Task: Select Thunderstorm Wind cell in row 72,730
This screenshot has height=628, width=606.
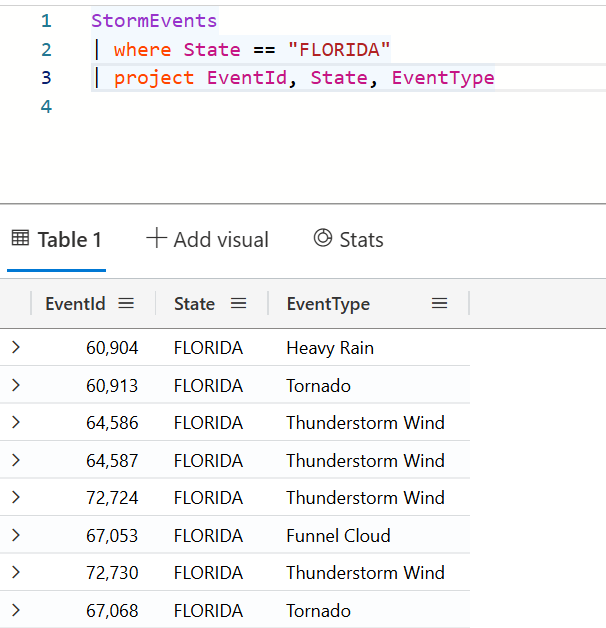Action: [x=366, y=573]
